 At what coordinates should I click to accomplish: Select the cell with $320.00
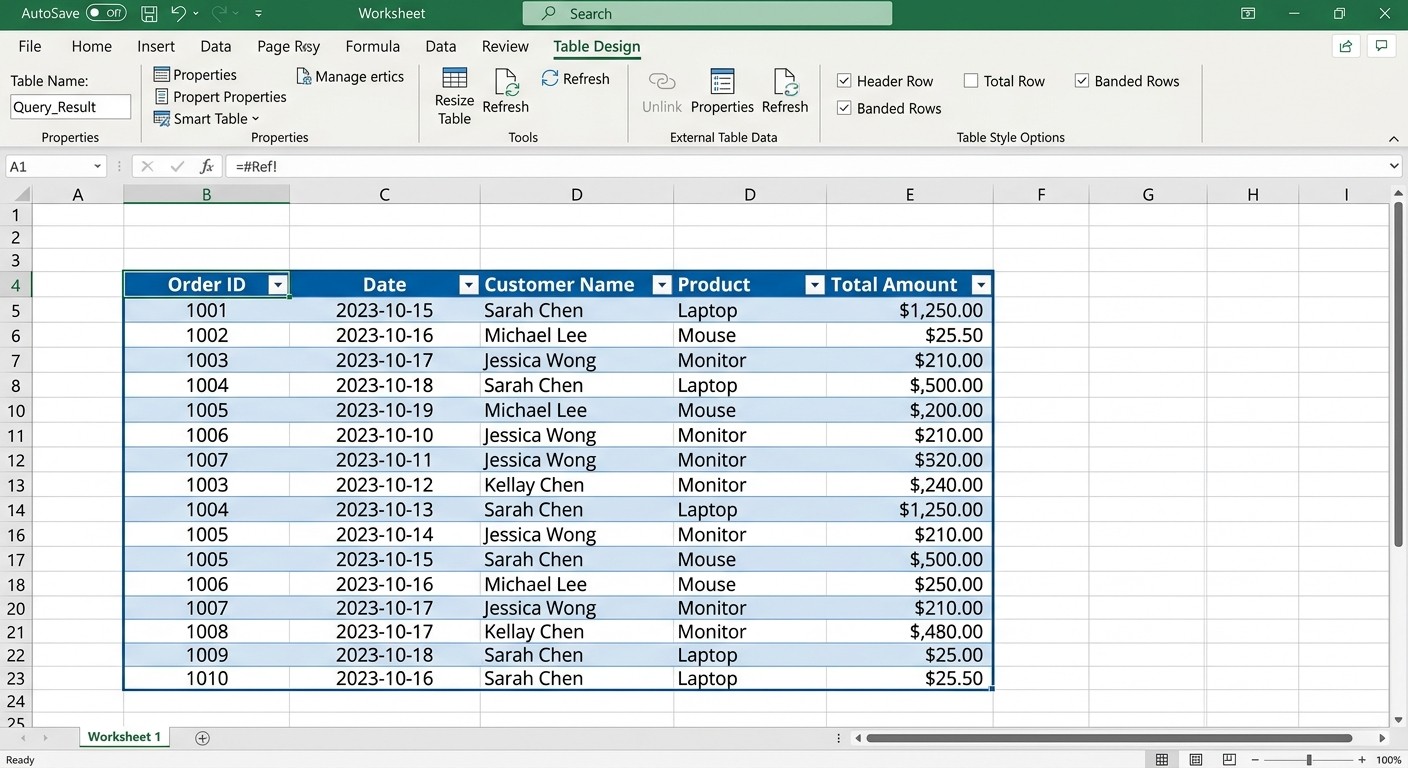909,460
